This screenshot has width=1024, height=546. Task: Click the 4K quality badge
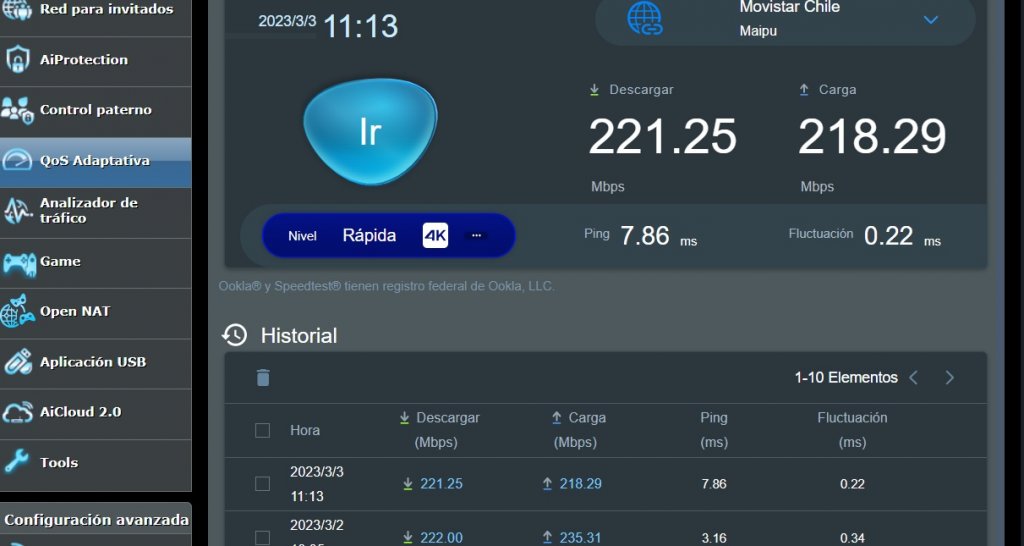click(436, 235)
